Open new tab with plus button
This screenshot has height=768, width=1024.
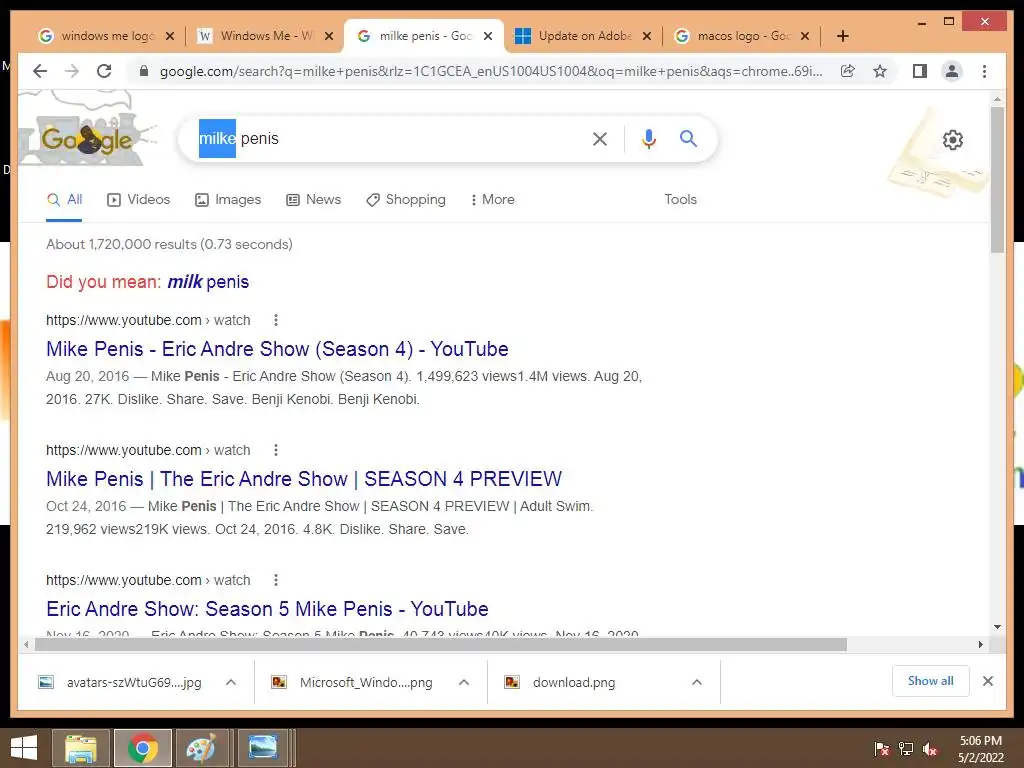click(843, 36)
